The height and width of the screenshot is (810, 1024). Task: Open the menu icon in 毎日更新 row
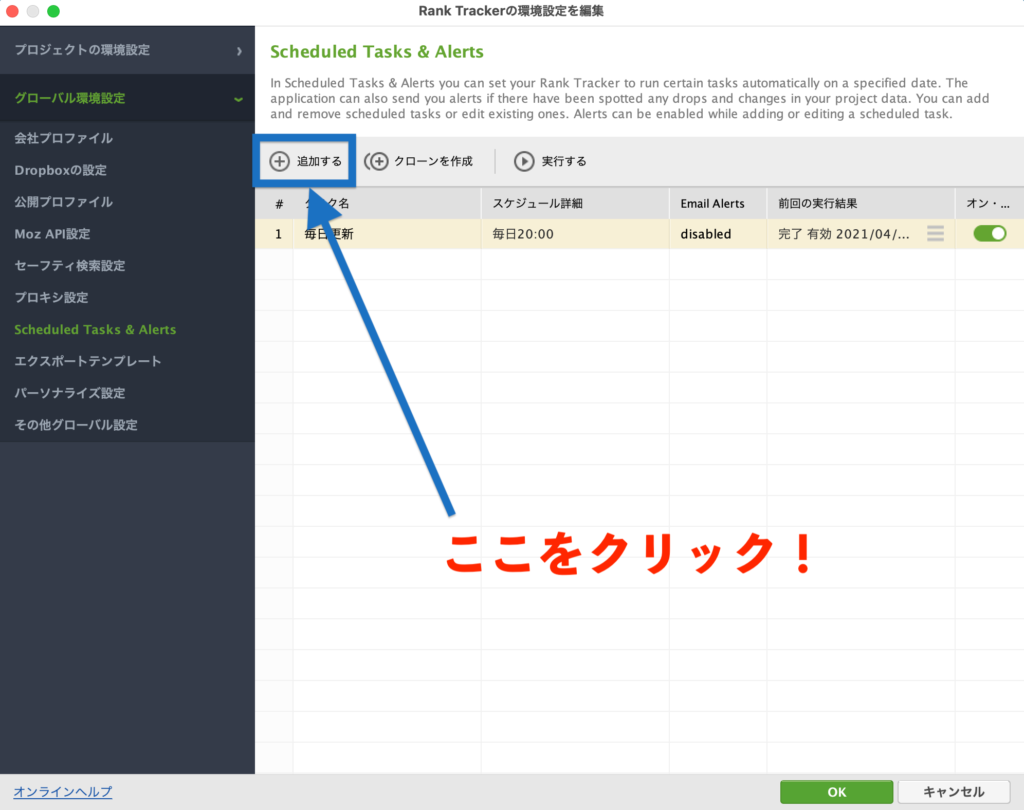[935, 234]
